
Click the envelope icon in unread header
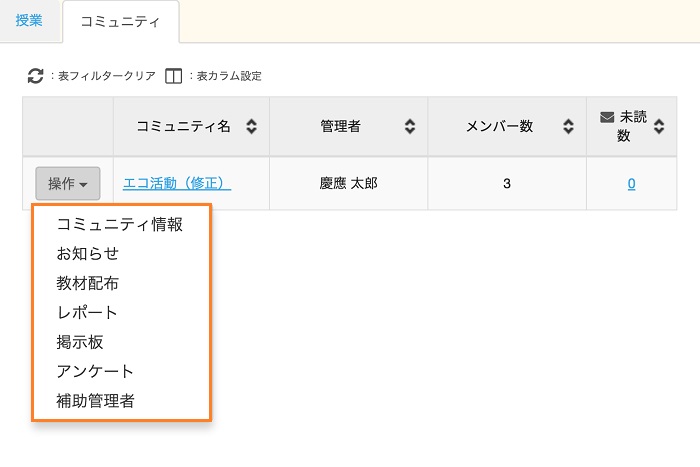click(606, 117)
